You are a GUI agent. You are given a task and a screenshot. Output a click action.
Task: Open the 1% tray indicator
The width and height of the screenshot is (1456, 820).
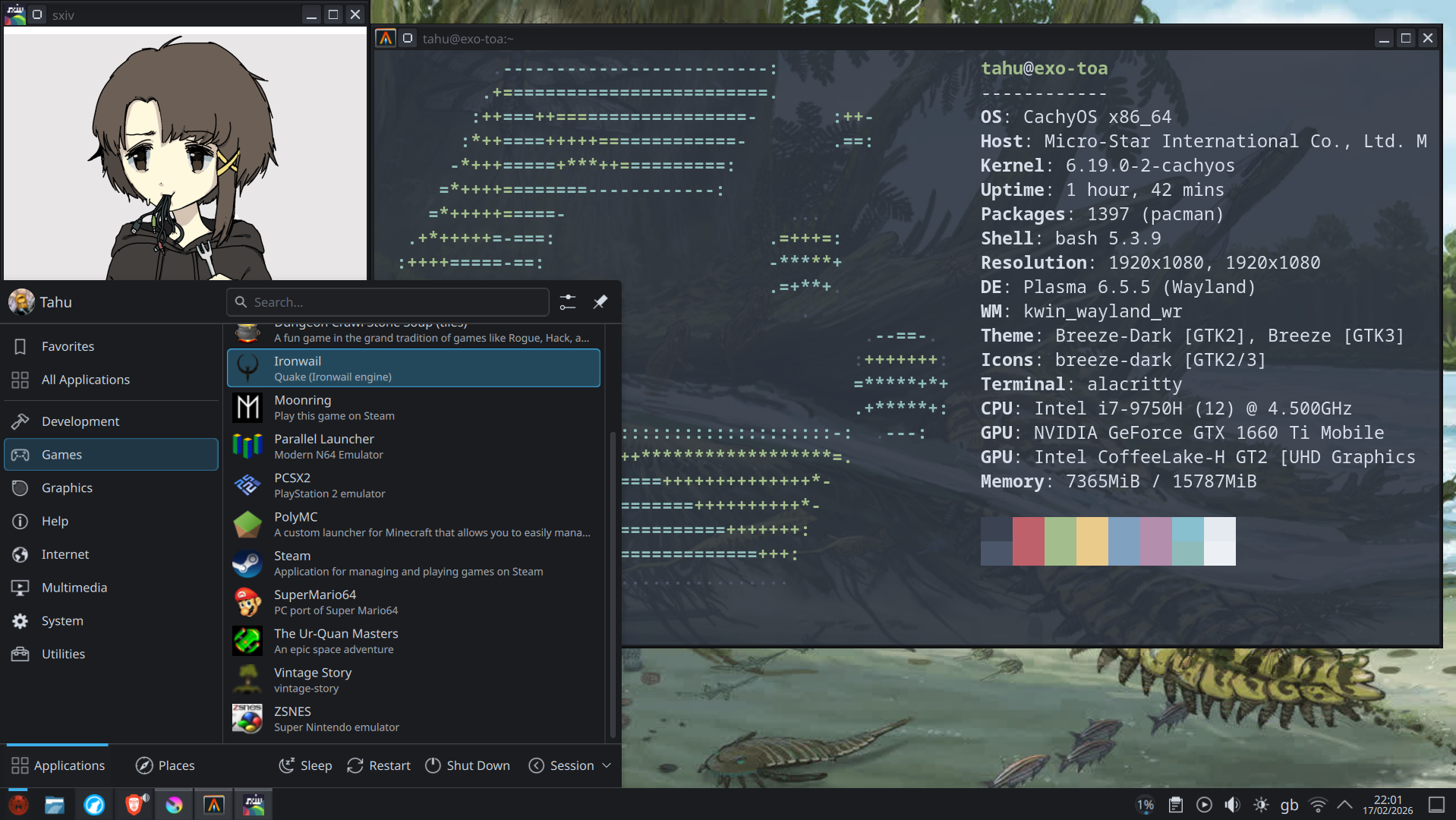coord(1145,805)
